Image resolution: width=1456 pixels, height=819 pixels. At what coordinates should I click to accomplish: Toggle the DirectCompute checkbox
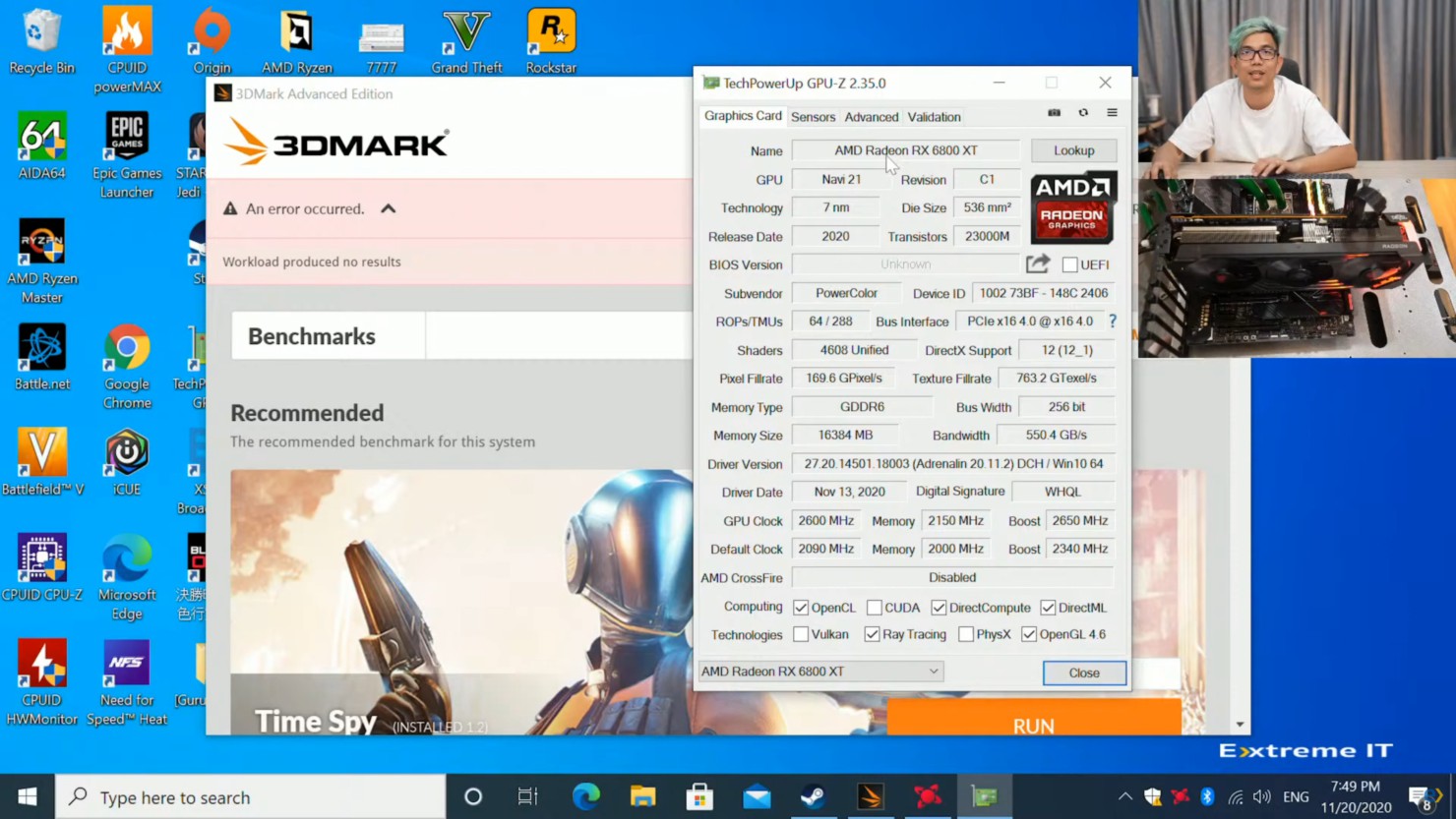coord(939,608)
